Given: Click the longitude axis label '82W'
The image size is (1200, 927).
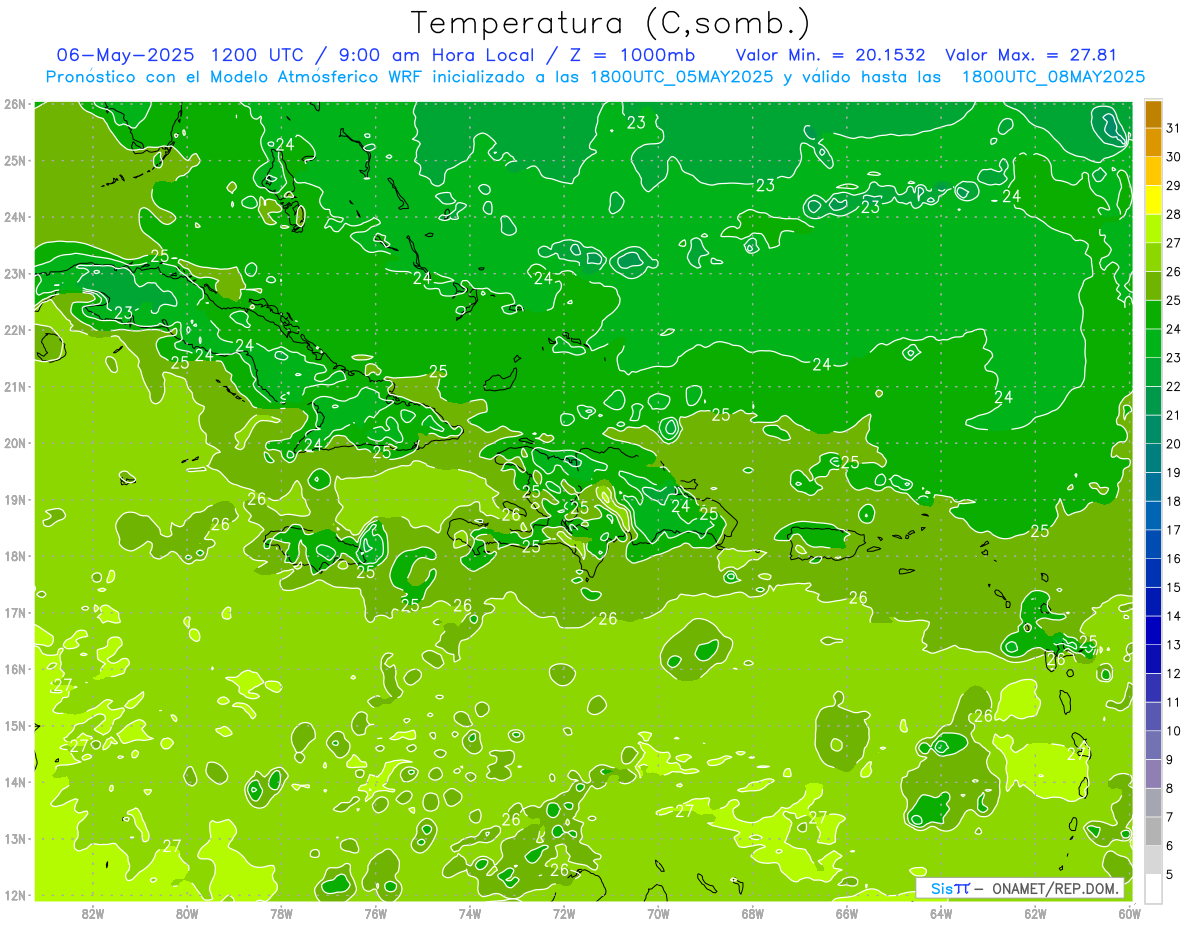Looking at the screenshot, I should pyautogui.click(x=93, y=912).
